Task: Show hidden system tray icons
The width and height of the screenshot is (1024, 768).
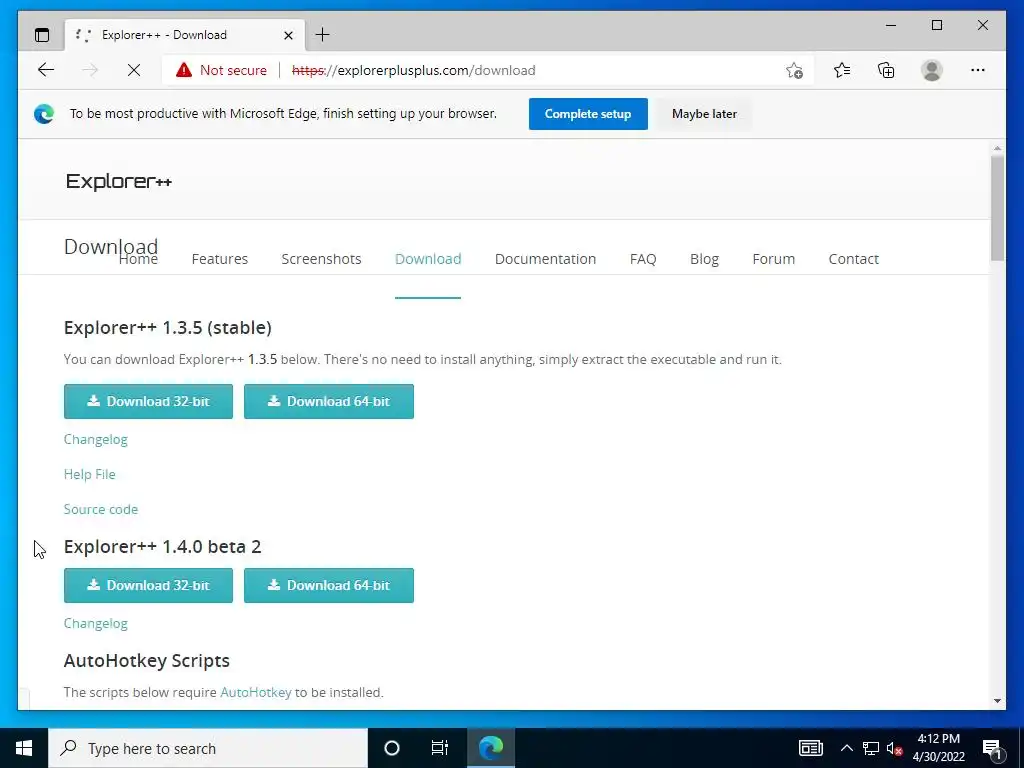Action: click(x=846, y=748)
